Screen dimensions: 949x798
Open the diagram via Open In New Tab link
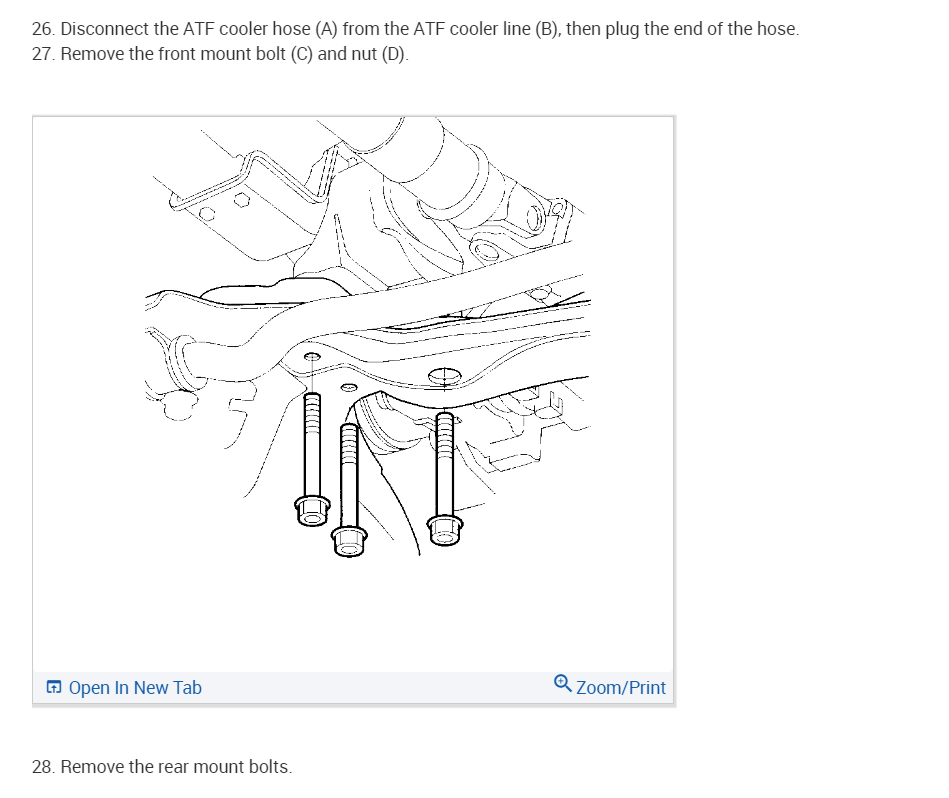coord(135,688)
